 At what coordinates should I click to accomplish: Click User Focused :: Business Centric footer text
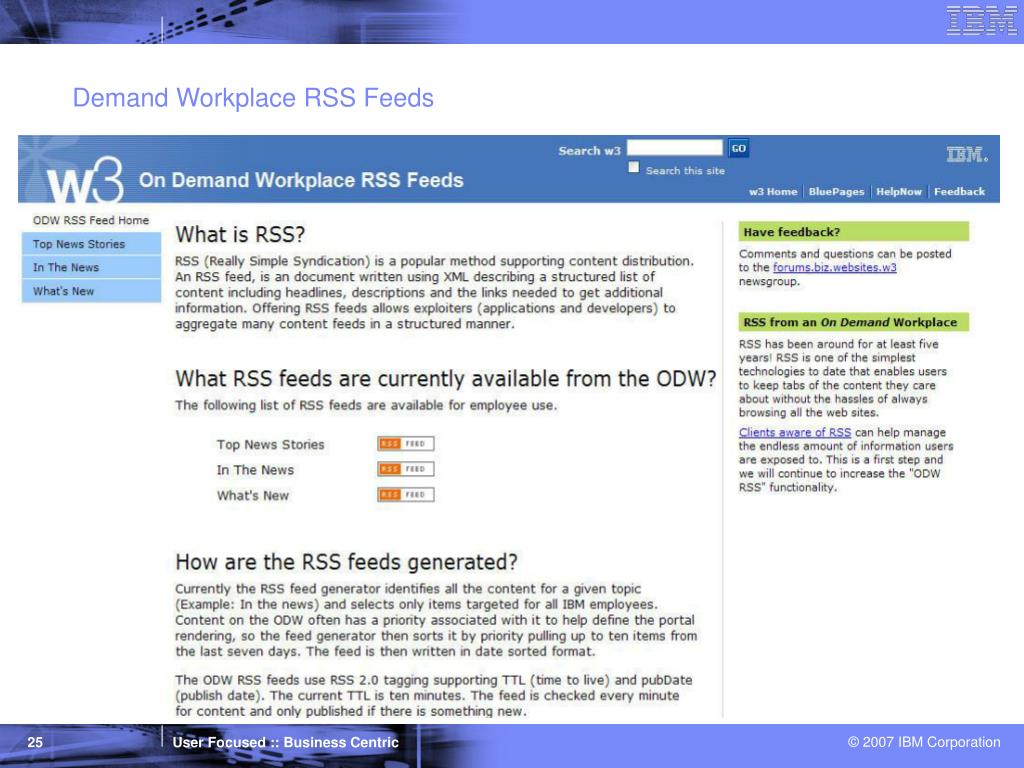coord(285,743)
